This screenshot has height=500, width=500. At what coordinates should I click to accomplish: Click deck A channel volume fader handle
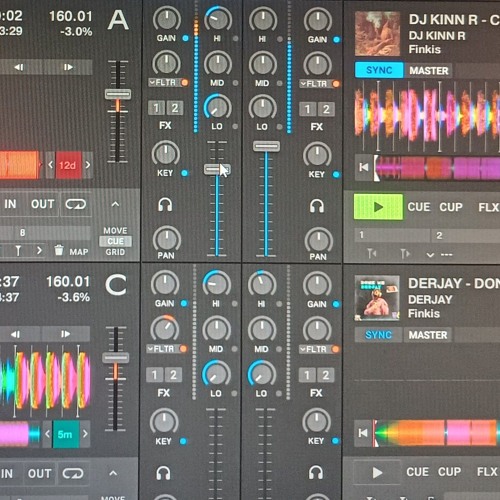(217, 169)
